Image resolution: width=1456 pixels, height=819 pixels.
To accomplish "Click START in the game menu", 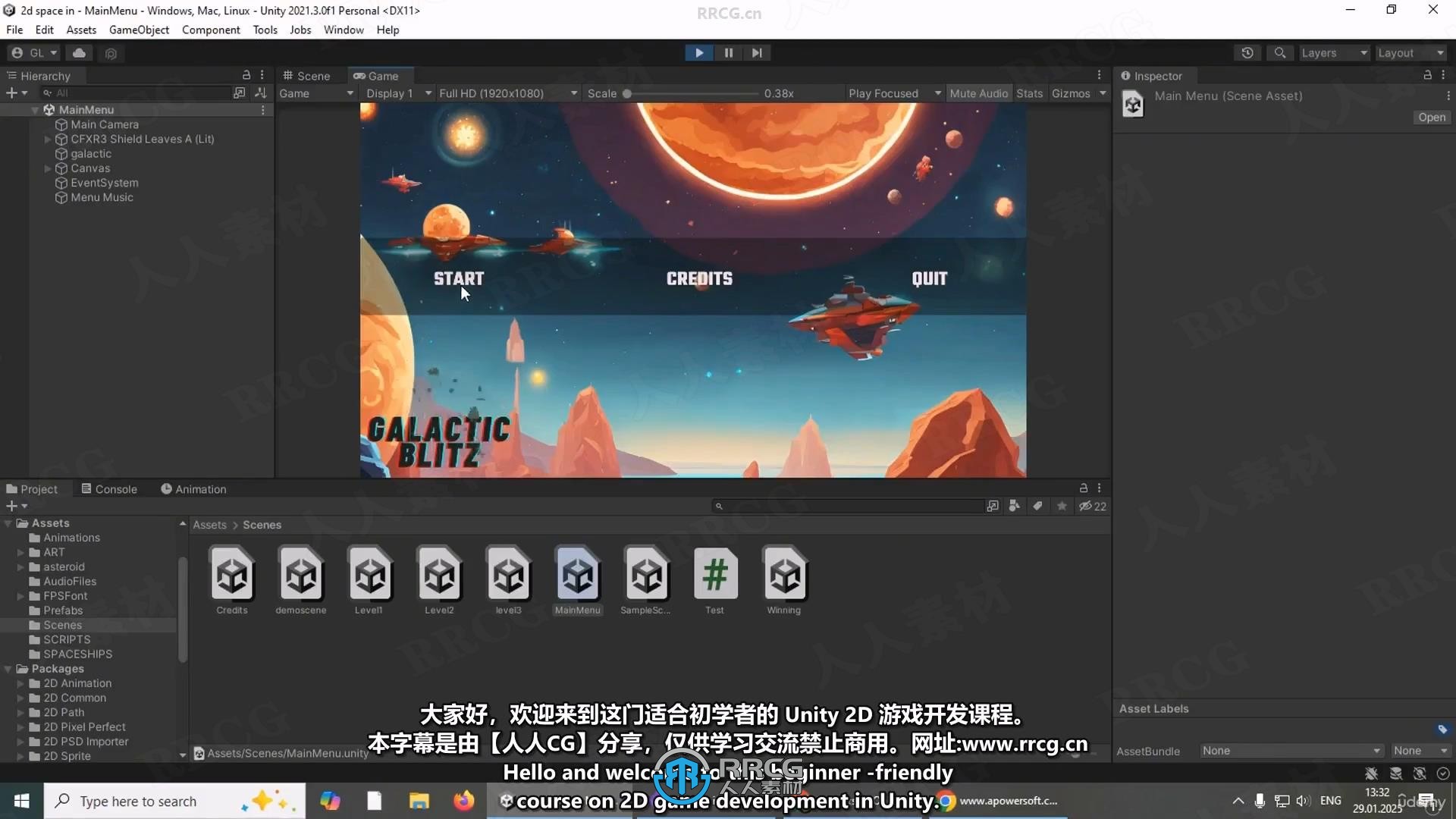I will 459,278.
